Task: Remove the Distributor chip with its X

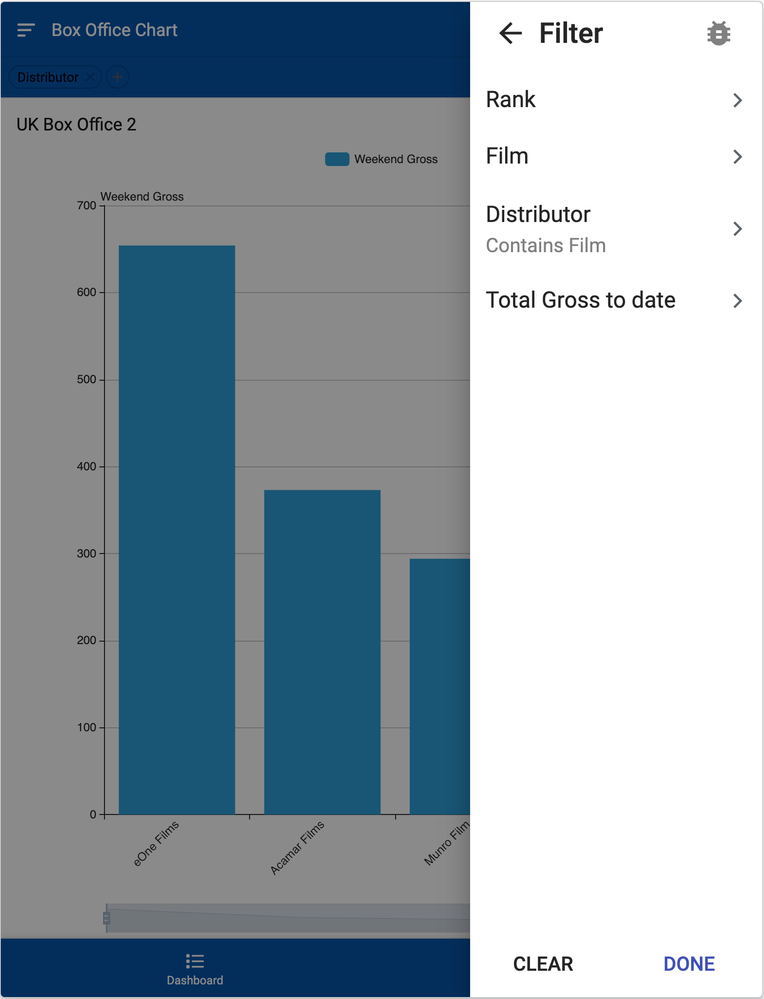Action: (x=90, y=77)
